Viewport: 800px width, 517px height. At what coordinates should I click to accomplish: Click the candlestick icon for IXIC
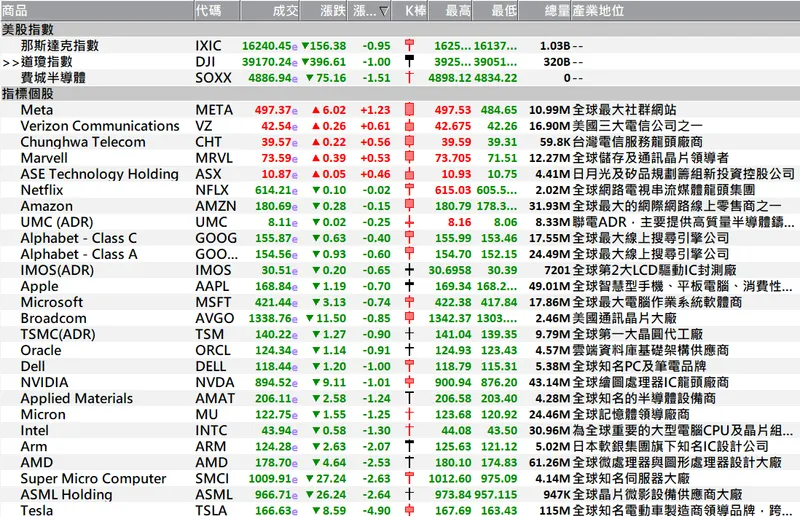click(x=409, y=45)
